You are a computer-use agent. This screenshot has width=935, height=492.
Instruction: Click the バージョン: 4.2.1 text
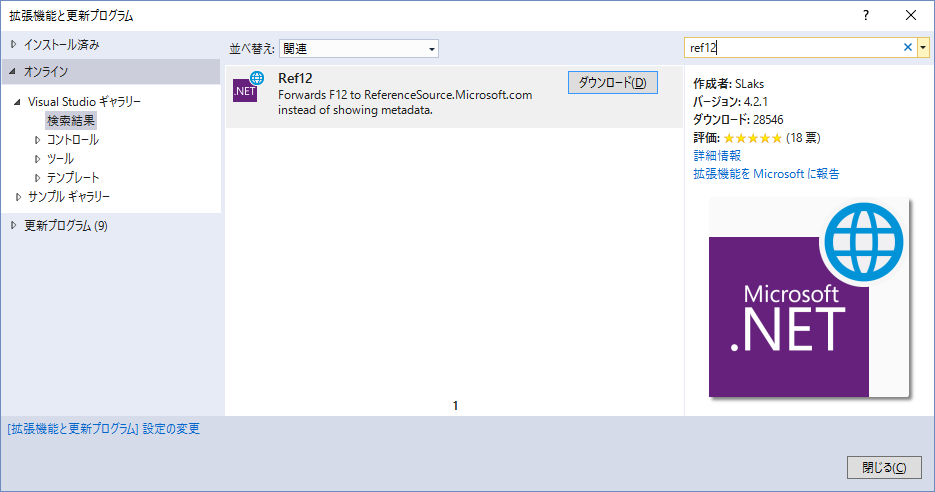click(x=730, y=101)
